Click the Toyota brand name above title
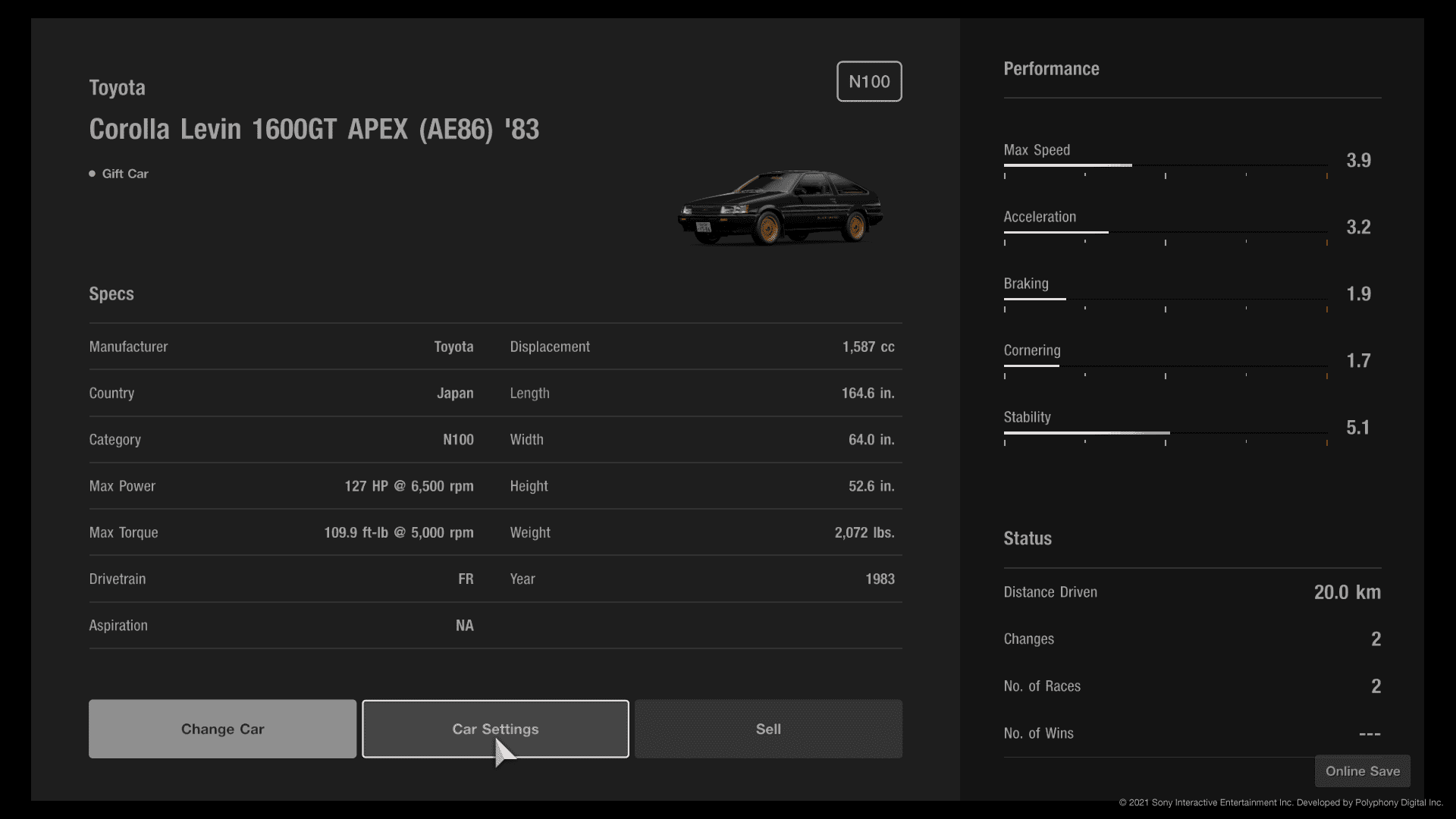This screenshot has height=819, width=1456. 117,88
